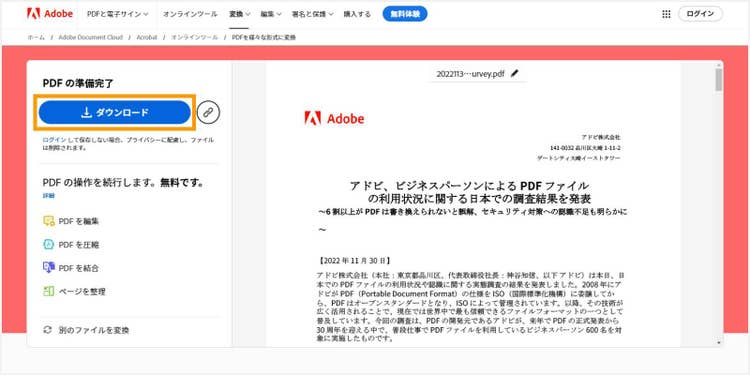Click the ログイン link under download button

coord(54,140)
